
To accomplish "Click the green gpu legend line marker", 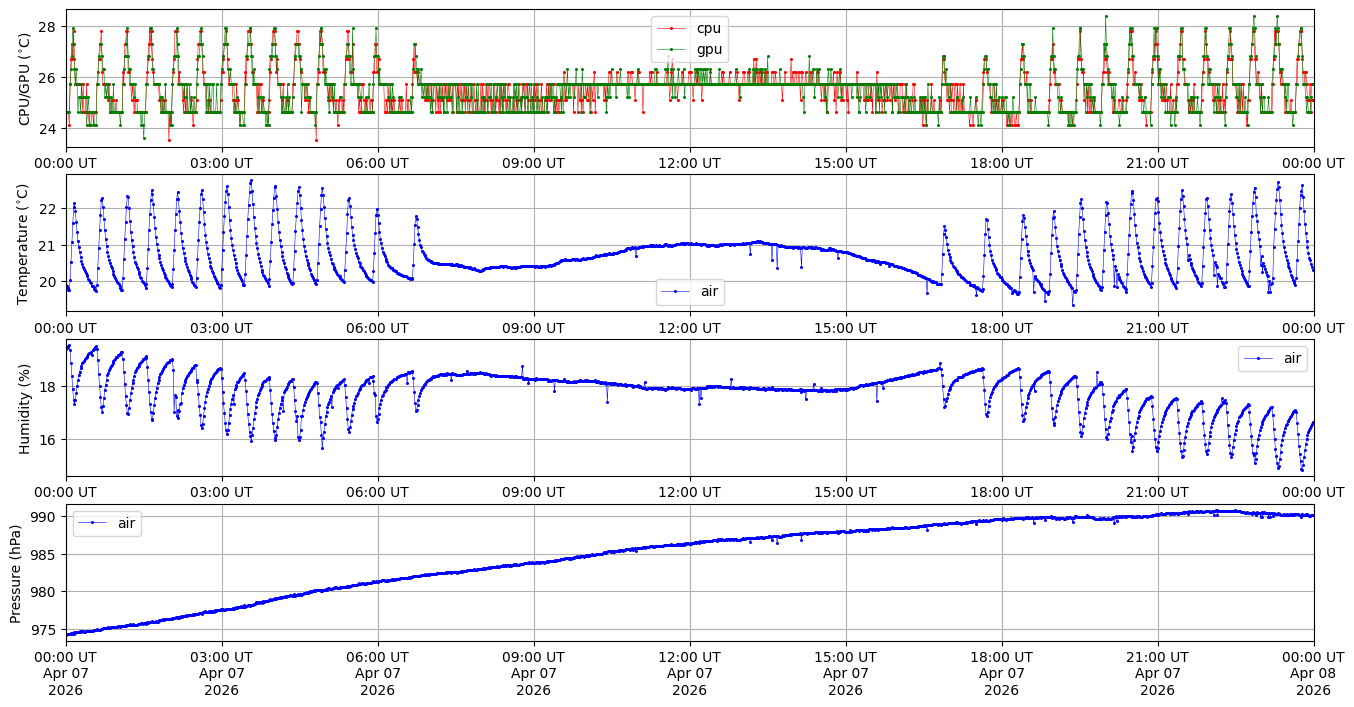I will coord(673,49).
